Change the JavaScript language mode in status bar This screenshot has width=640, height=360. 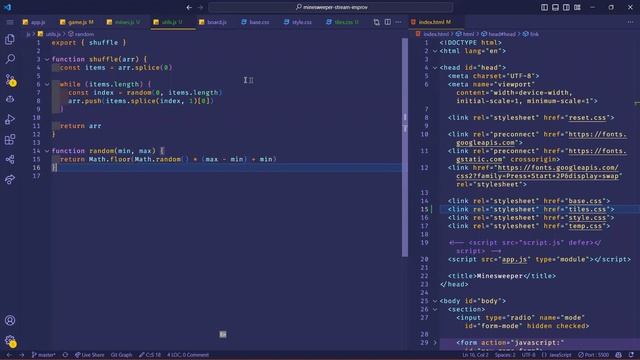coord(556,355)
